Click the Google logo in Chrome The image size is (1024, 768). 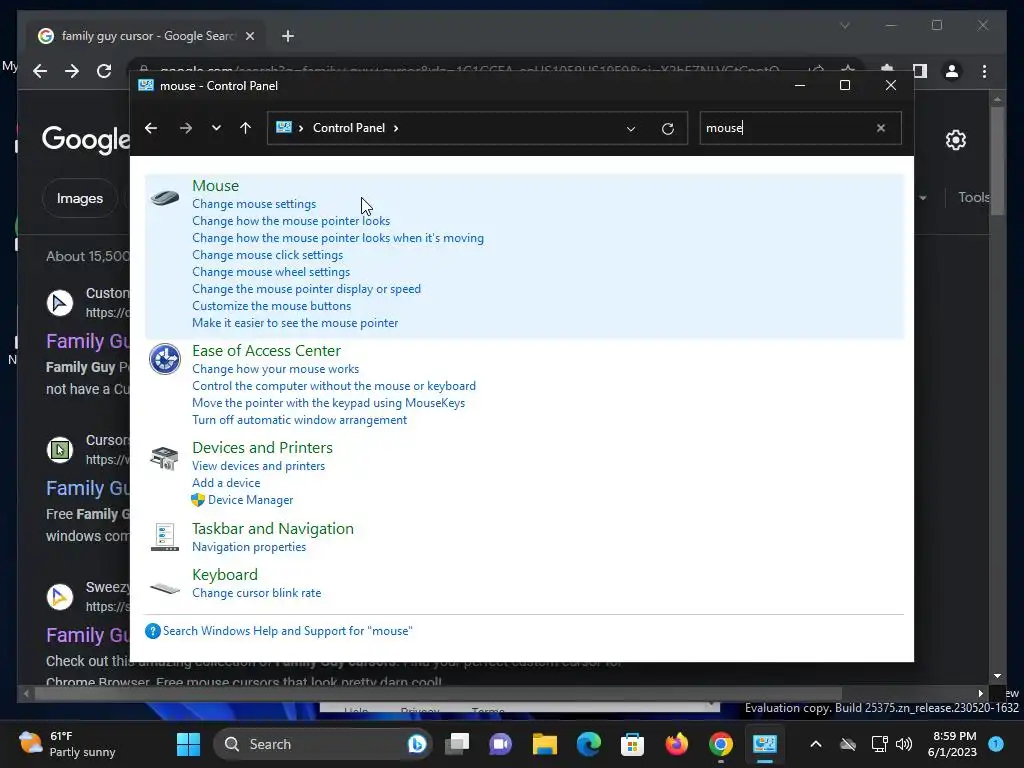tap(86, 139)
